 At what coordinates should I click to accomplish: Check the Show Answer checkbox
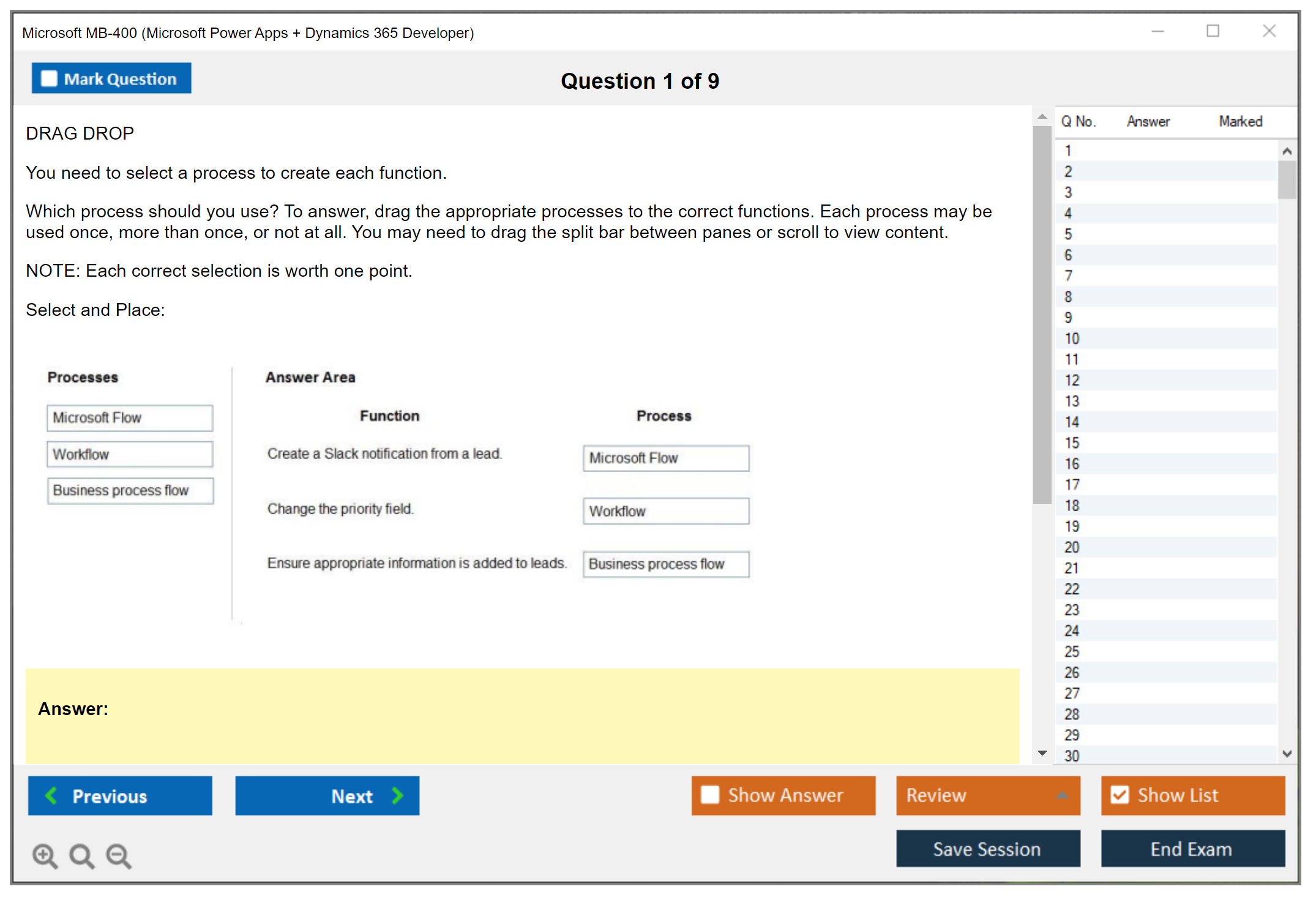(710, 795)
